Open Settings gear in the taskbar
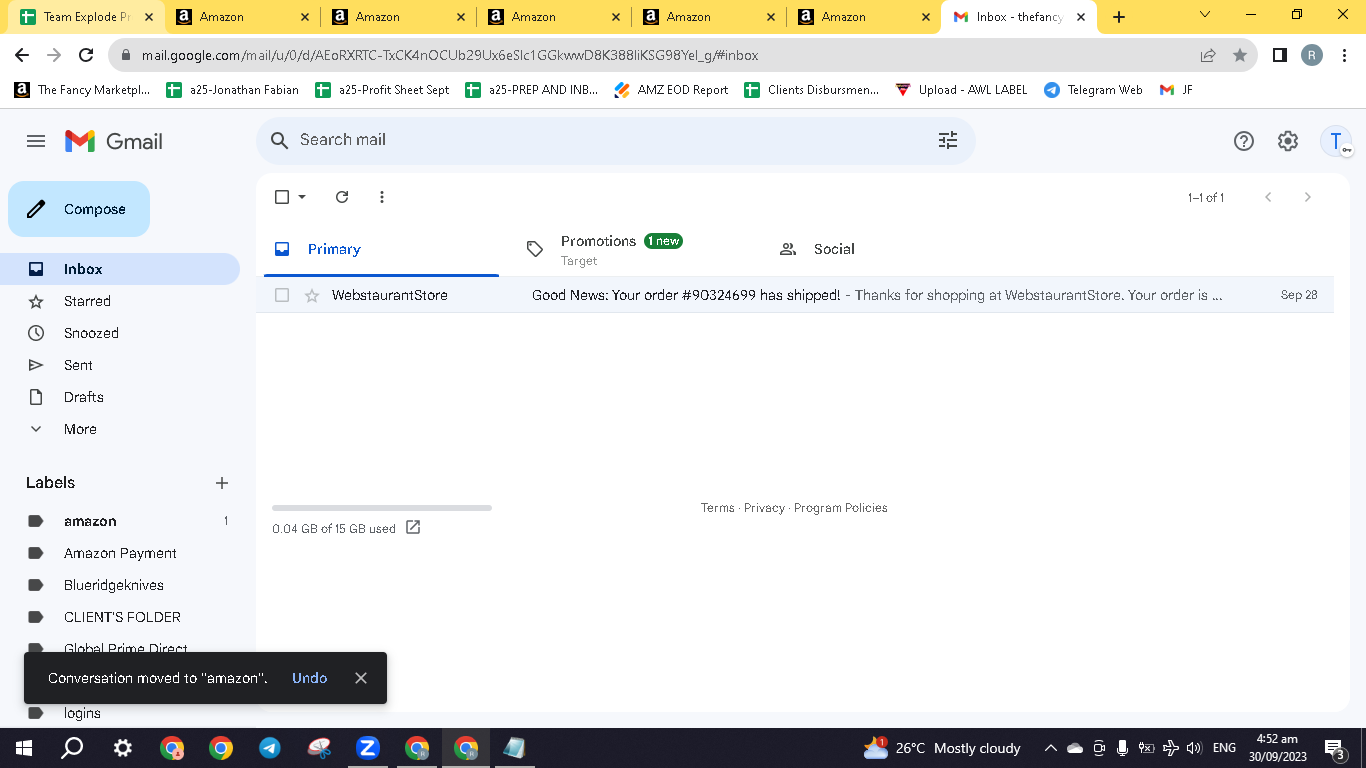This screenshot has width=1366, height=768. point(122,748)
